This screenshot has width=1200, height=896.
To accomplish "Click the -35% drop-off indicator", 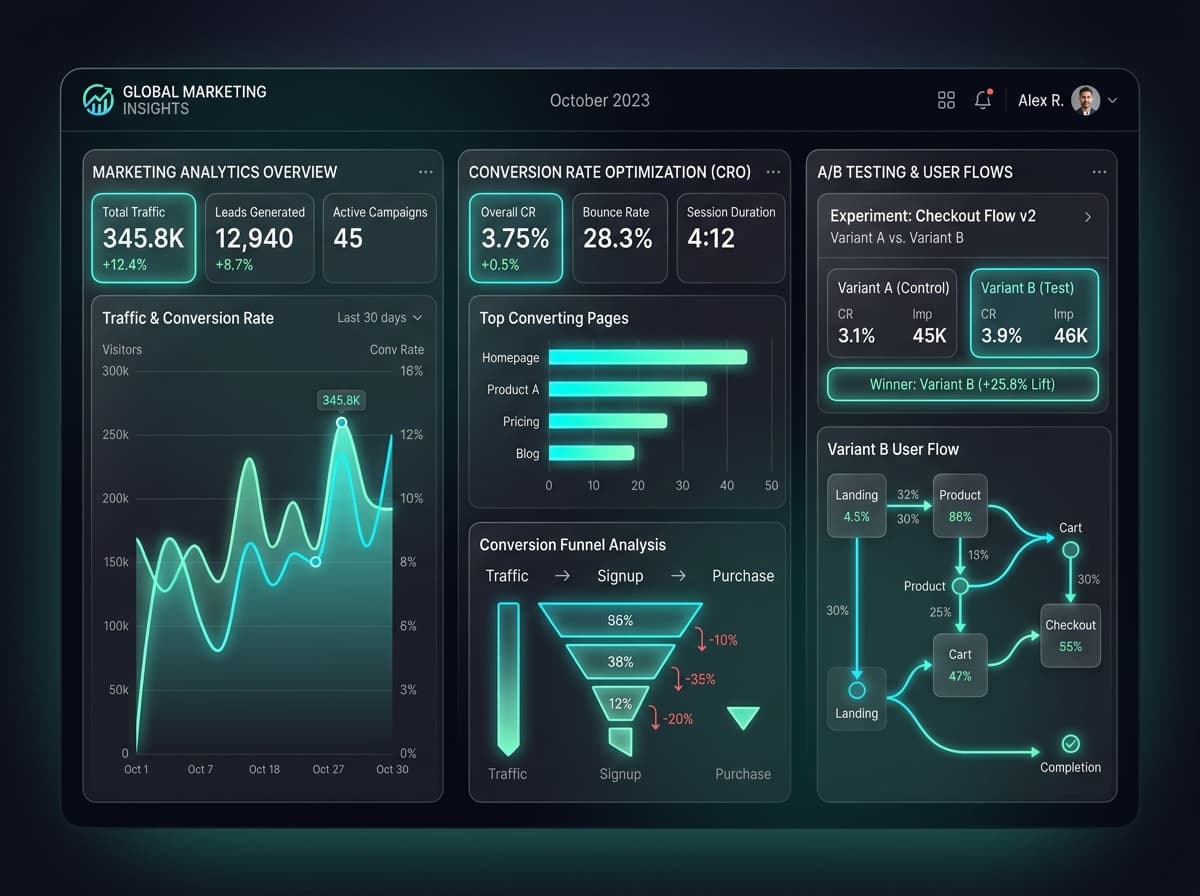I will coord(693,679).
